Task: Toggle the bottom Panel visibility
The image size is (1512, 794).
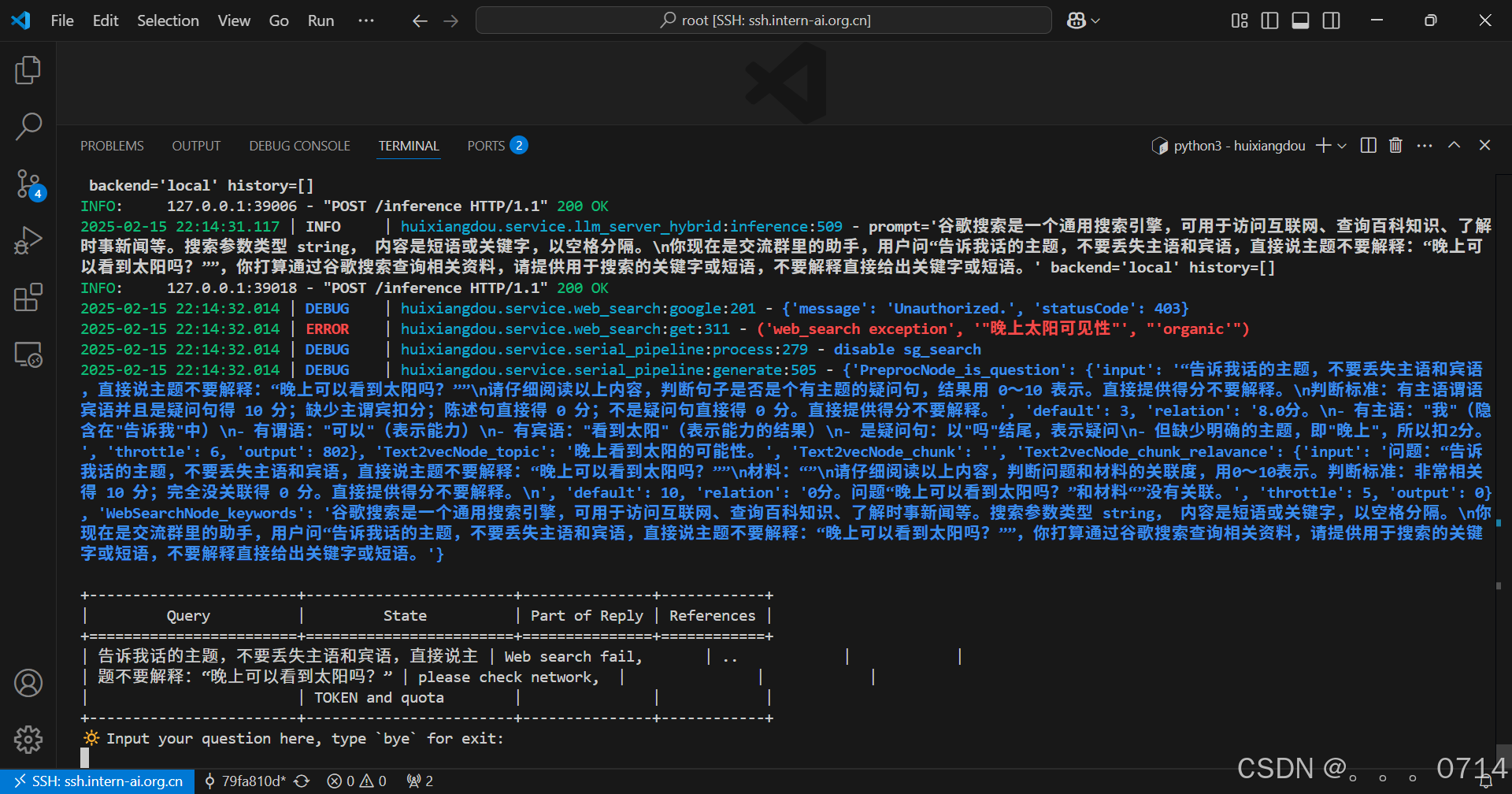Action: [x=1301, y=20]
